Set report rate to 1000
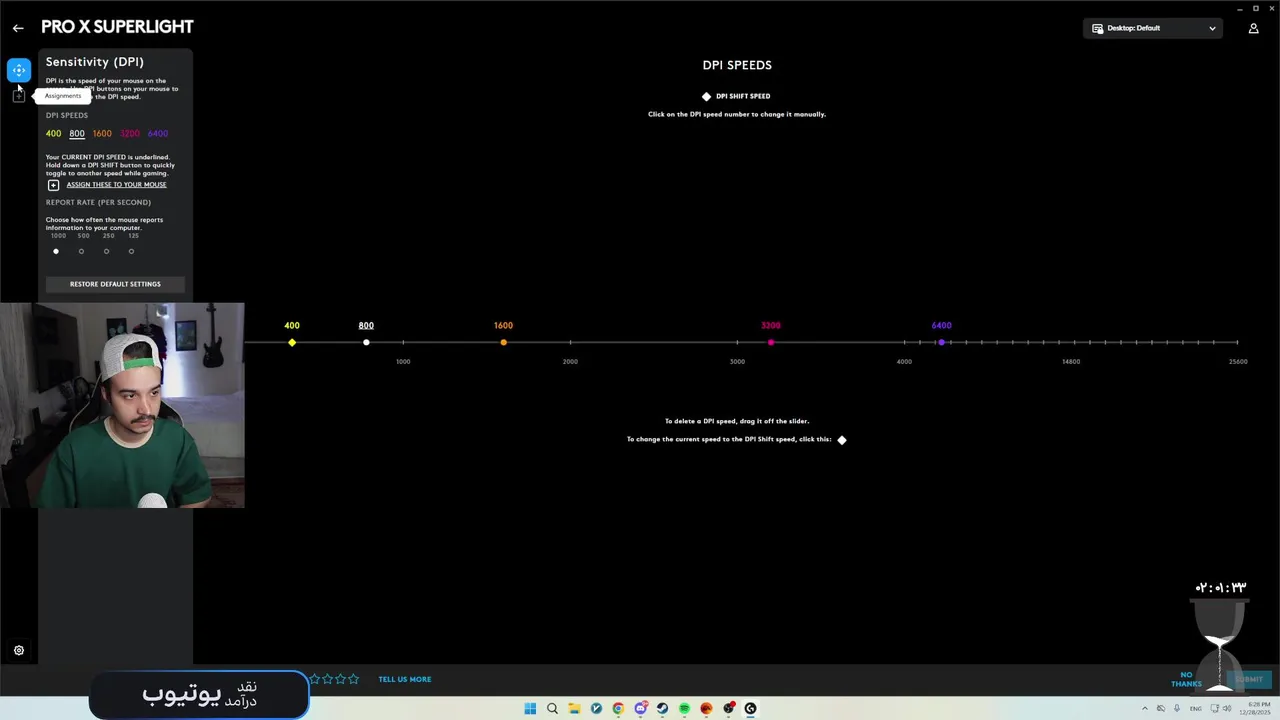 click(x=56, y=251)
